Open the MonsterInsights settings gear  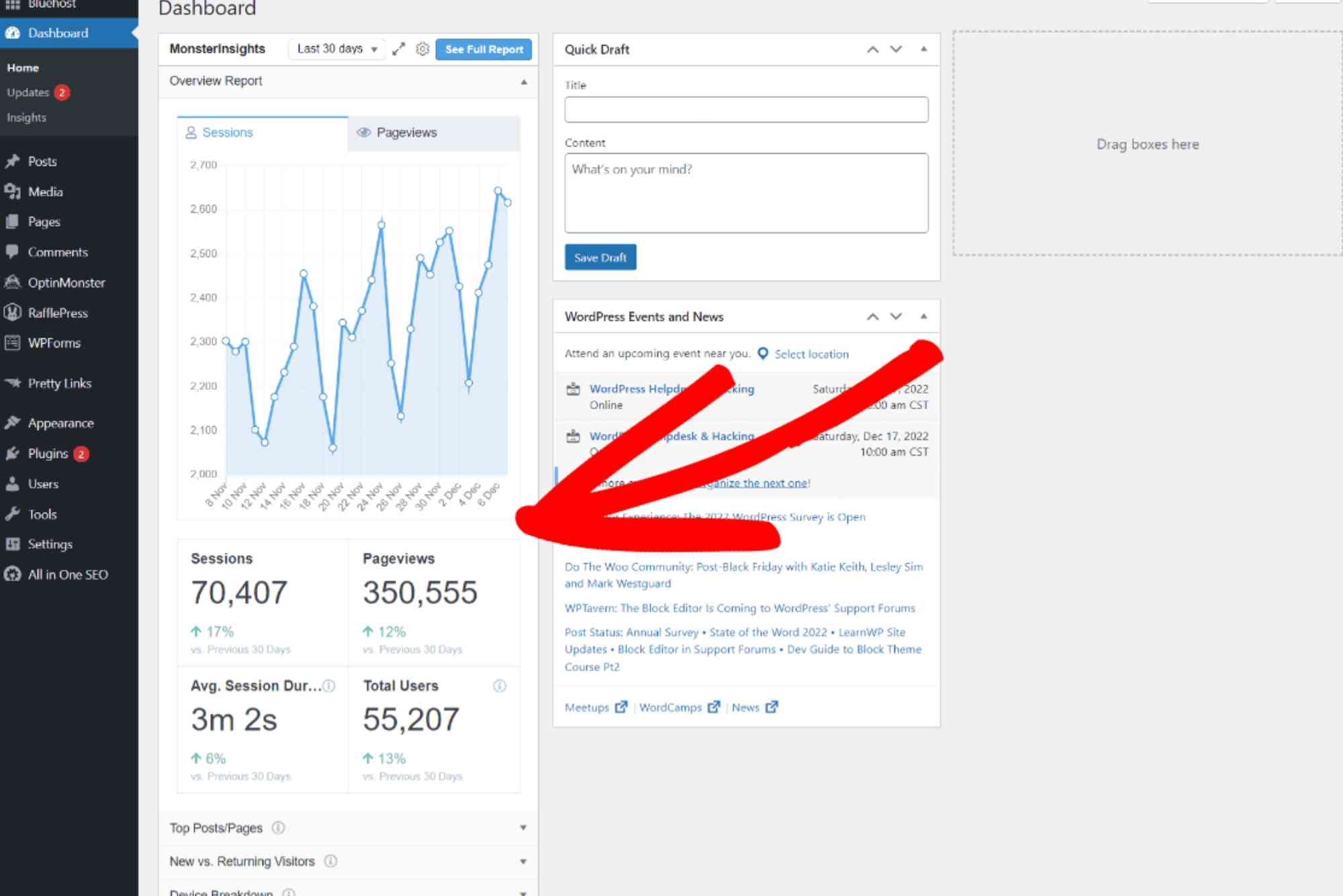(x=422, y=49)
